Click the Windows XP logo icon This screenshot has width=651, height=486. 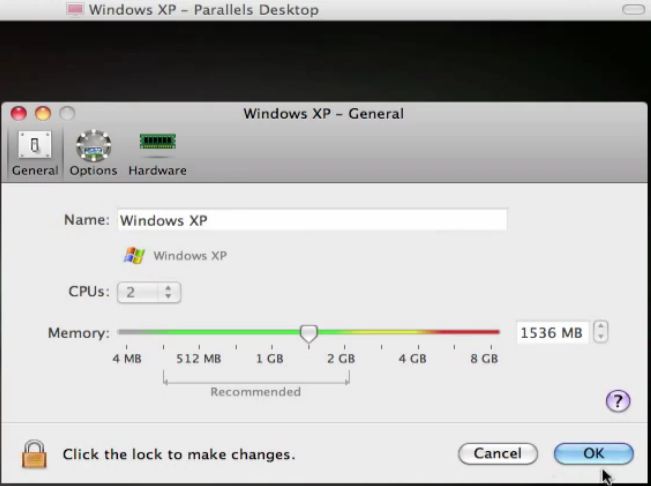click(134, 255)
